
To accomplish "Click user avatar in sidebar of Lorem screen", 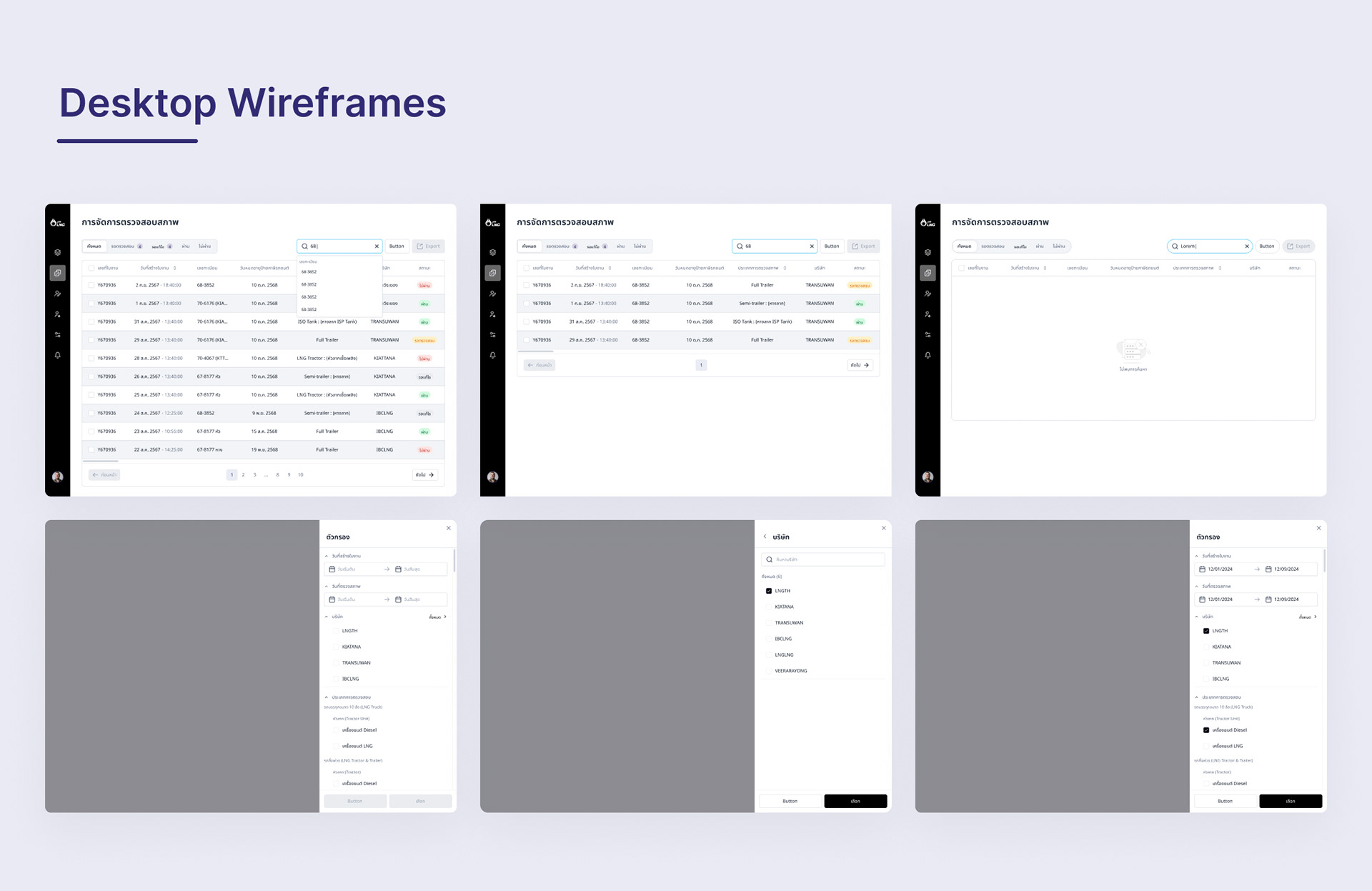I will pos(928,477).
